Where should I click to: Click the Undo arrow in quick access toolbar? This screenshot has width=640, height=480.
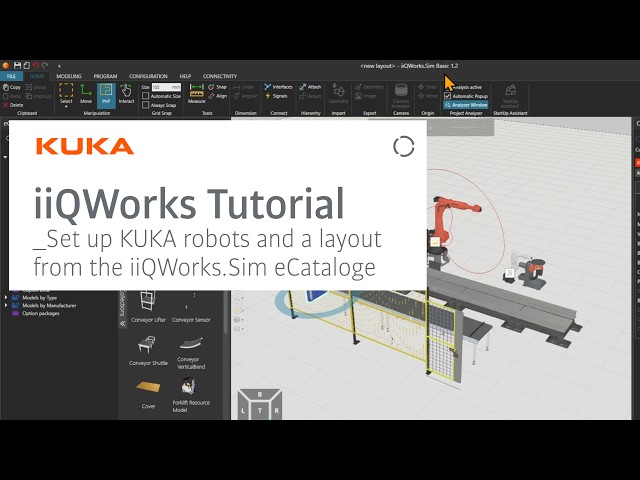[36, 65]
